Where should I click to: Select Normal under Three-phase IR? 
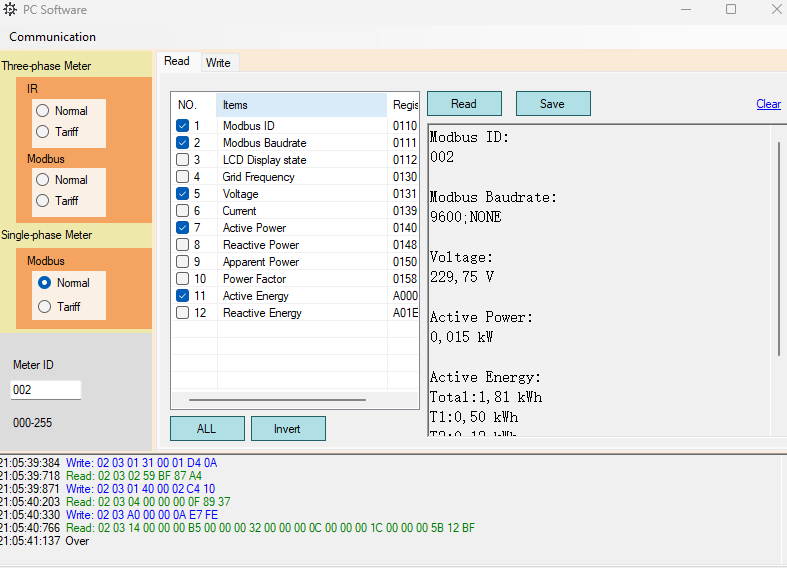(43, 111)
